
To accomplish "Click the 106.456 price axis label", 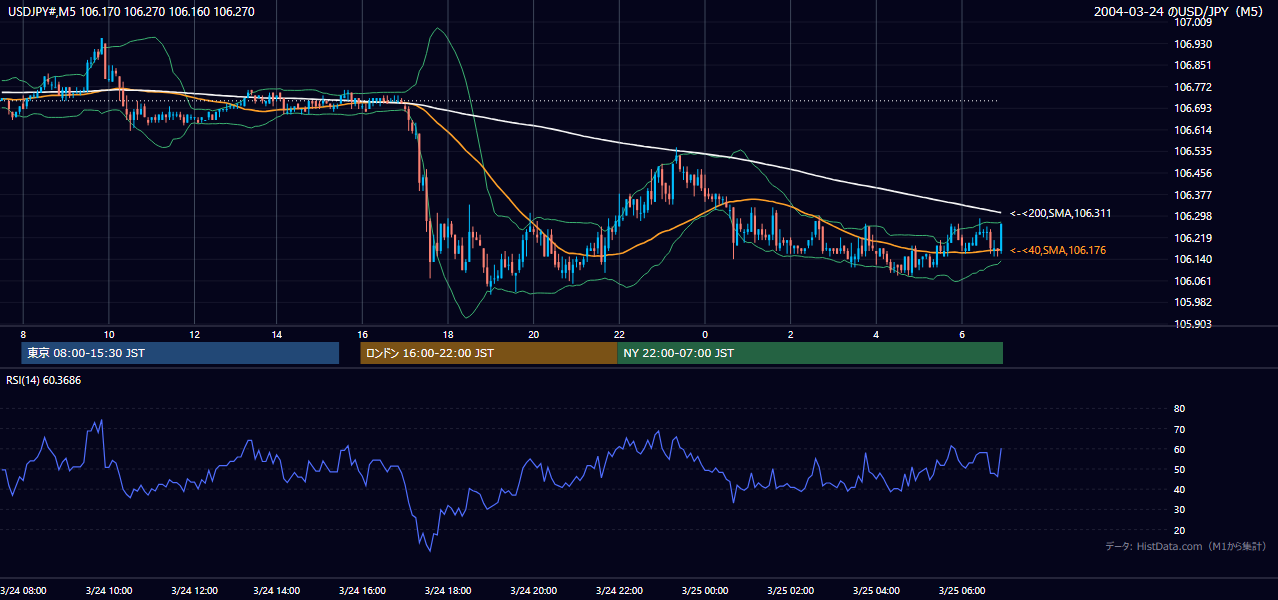I will [x=1193, y=173].
